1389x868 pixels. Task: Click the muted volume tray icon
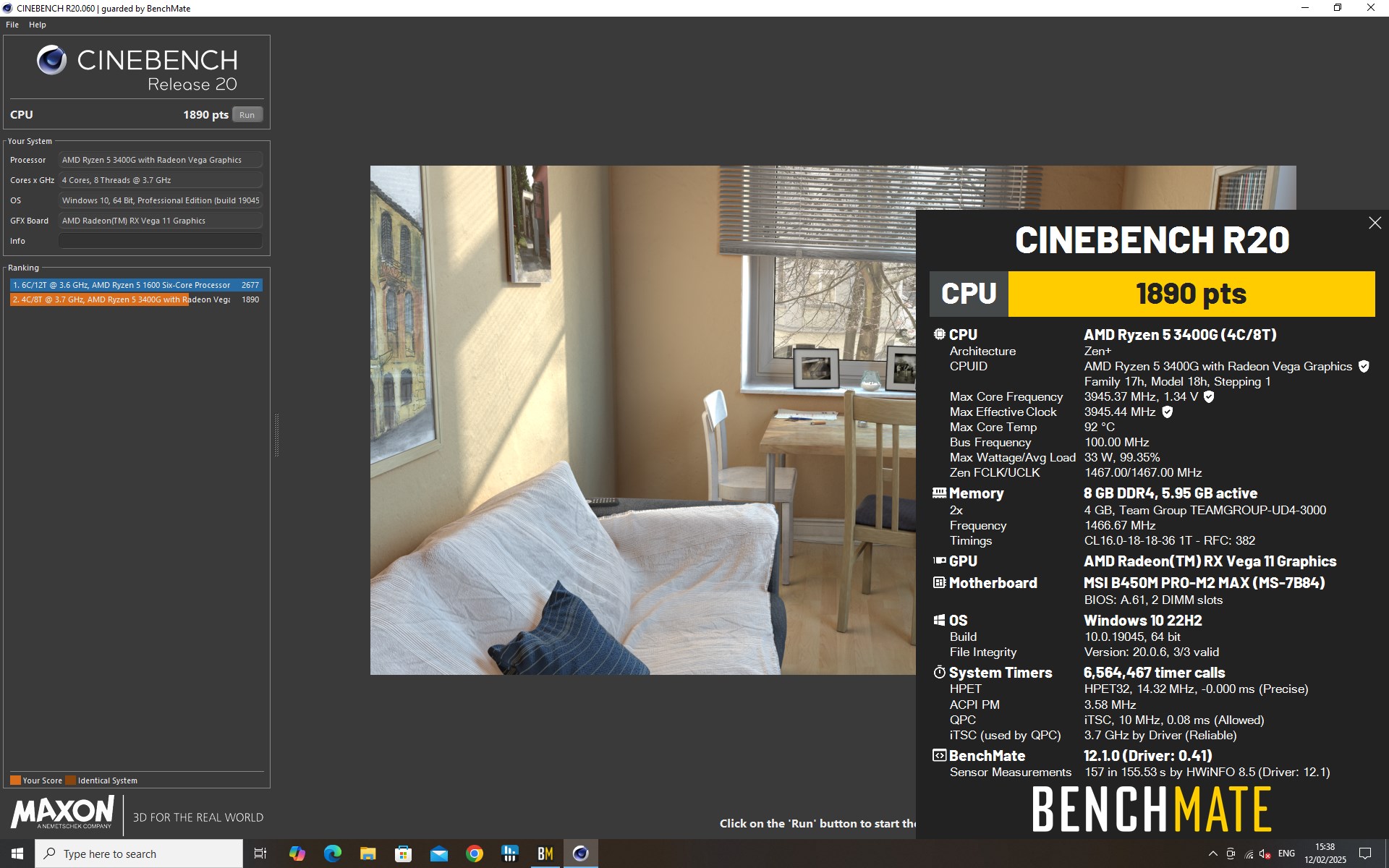point(1266,854)
